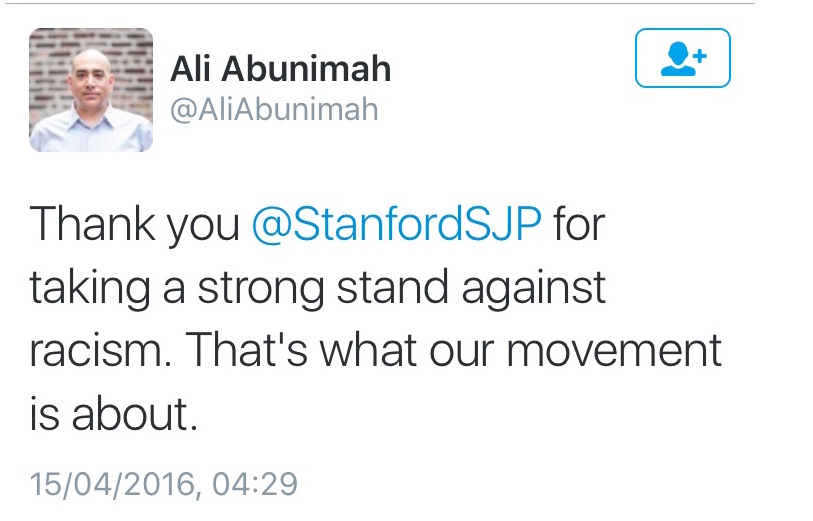Click the person silhouette follow icon
The image size is (813, 521).
[x=678, y=60]
